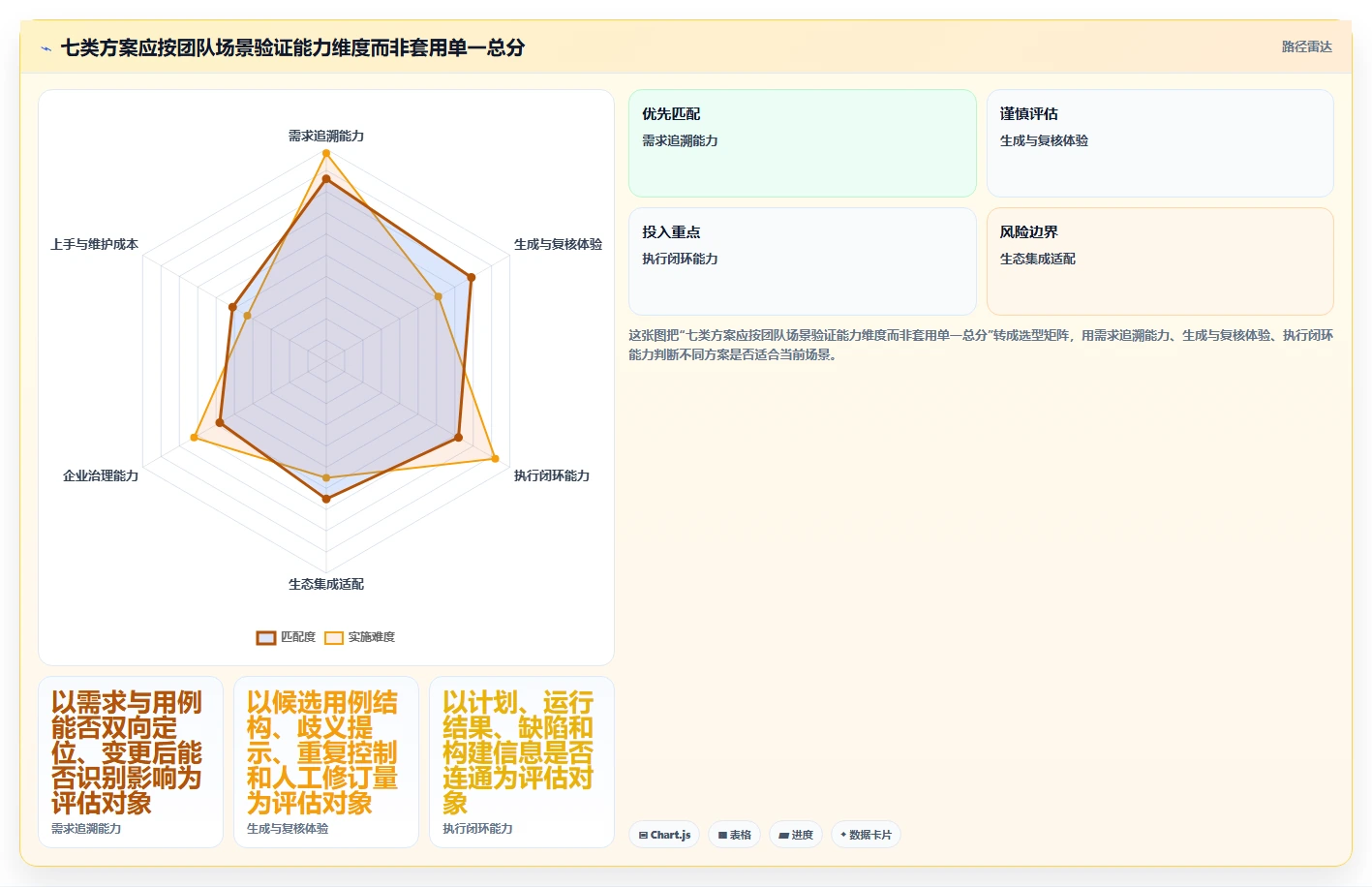Toggle the 实施难度 legend series

360,637
